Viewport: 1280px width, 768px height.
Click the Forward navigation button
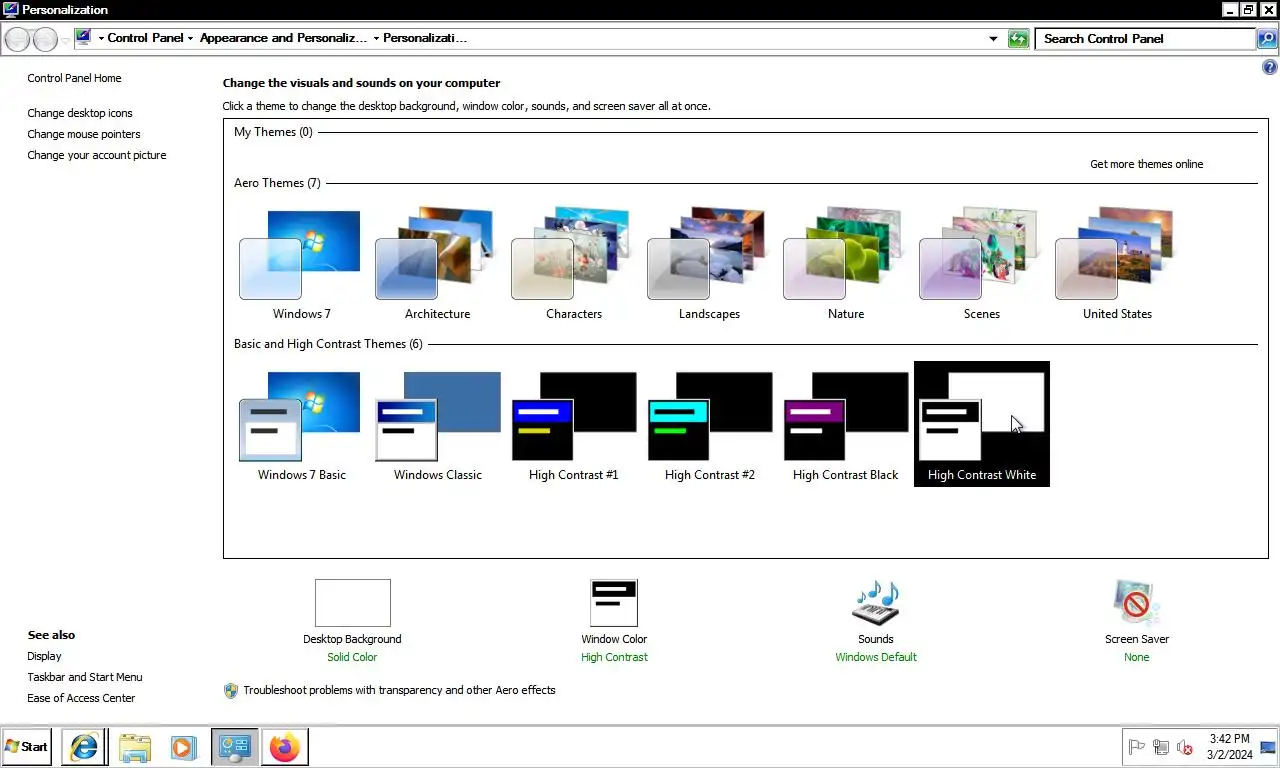(x=44, y=39)
